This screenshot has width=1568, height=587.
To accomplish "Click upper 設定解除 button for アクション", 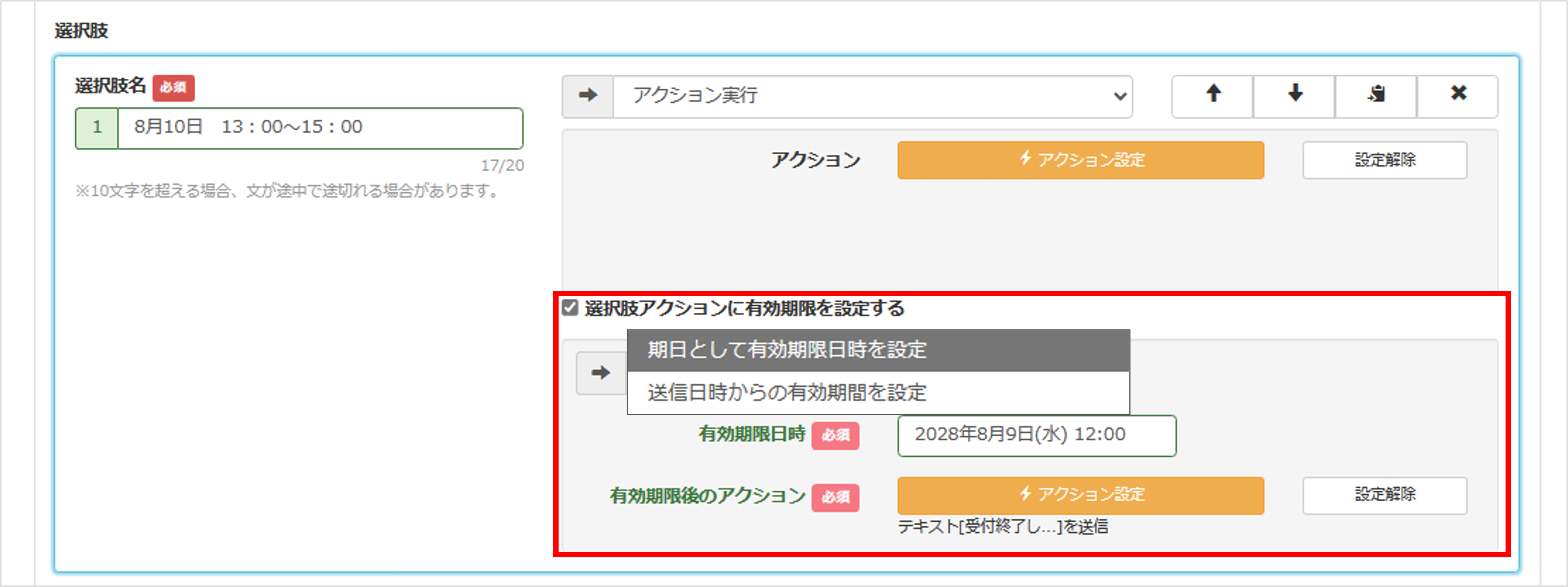I will (x=1385, y=160).
